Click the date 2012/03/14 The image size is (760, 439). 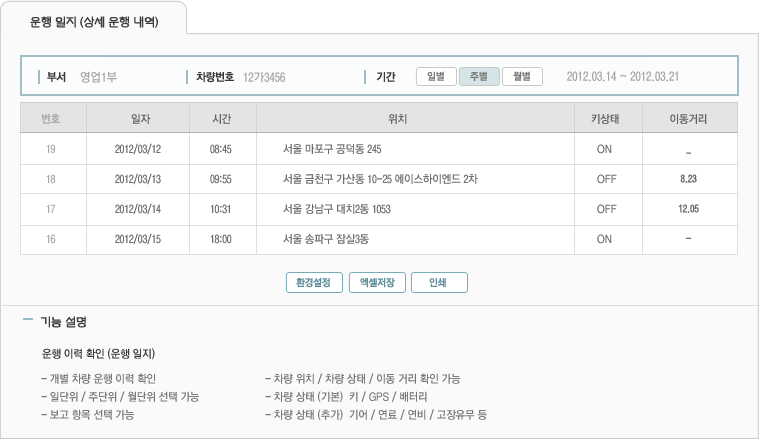[138, 209]
